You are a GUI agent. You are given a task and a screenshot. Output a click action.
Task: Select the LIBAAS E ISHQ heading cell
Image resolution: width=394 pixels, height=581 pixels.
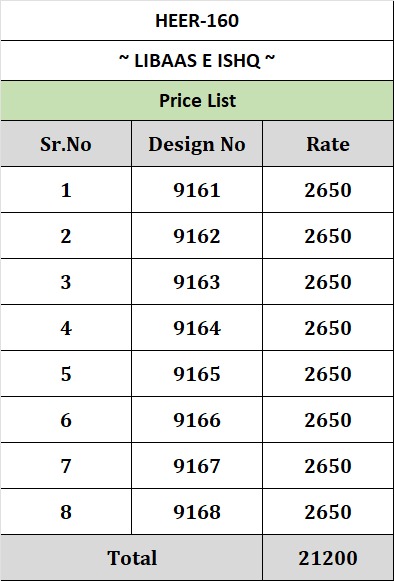click(x=197, y=60)
